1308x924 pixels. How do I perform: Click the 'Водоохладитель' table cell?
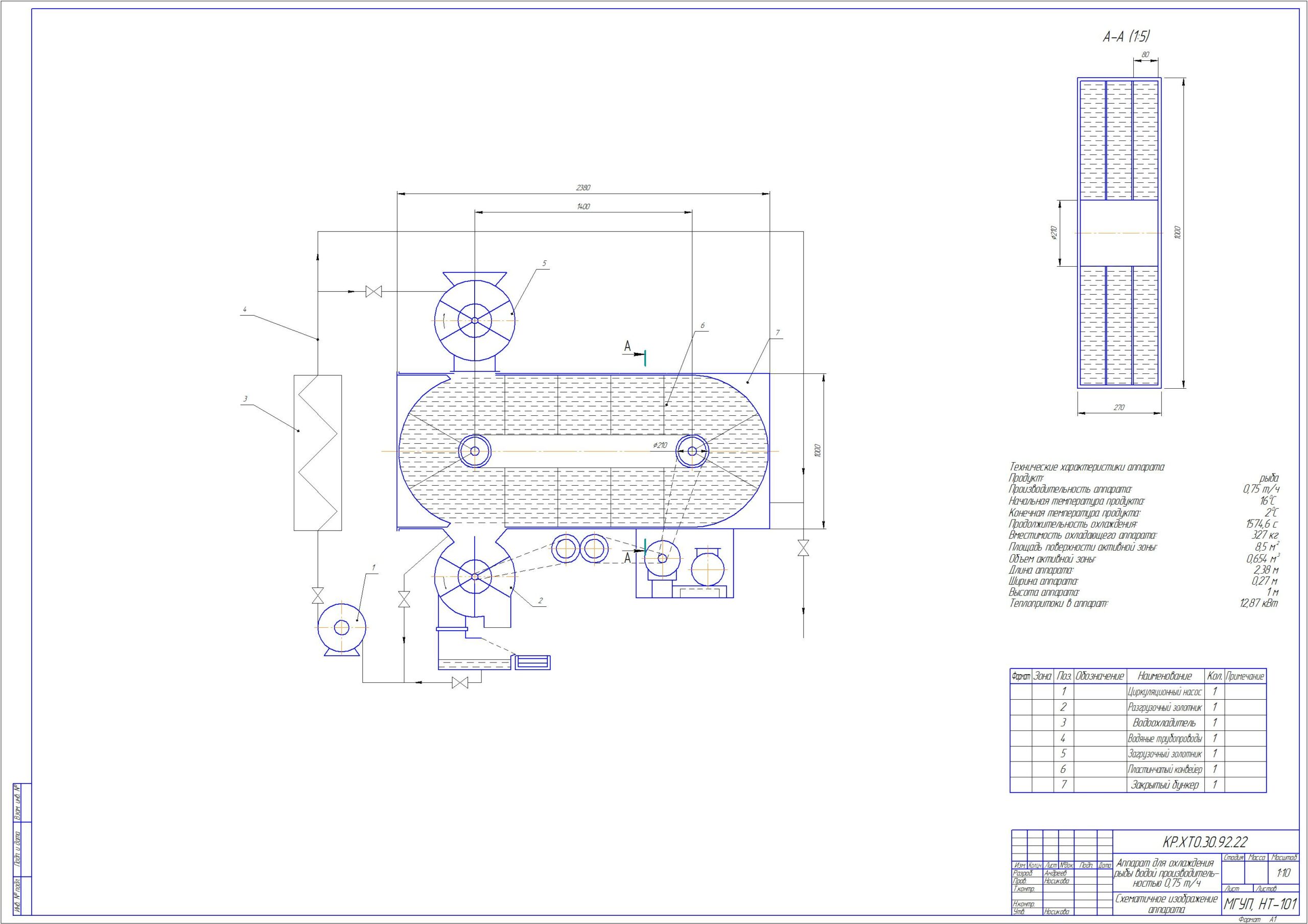pyautogui.click(x=1165, y=722)
